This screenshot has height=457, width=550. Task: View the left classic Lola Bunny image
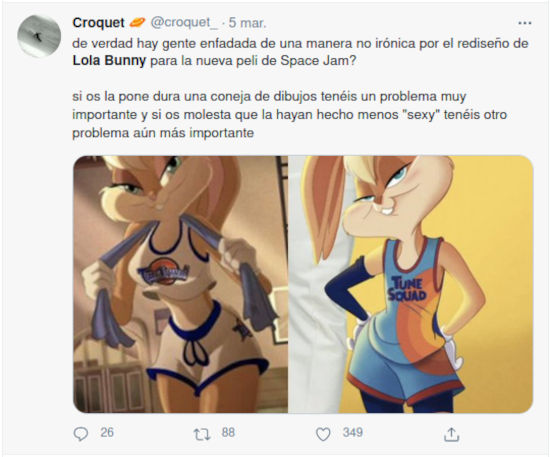click(x=180, y=284)
